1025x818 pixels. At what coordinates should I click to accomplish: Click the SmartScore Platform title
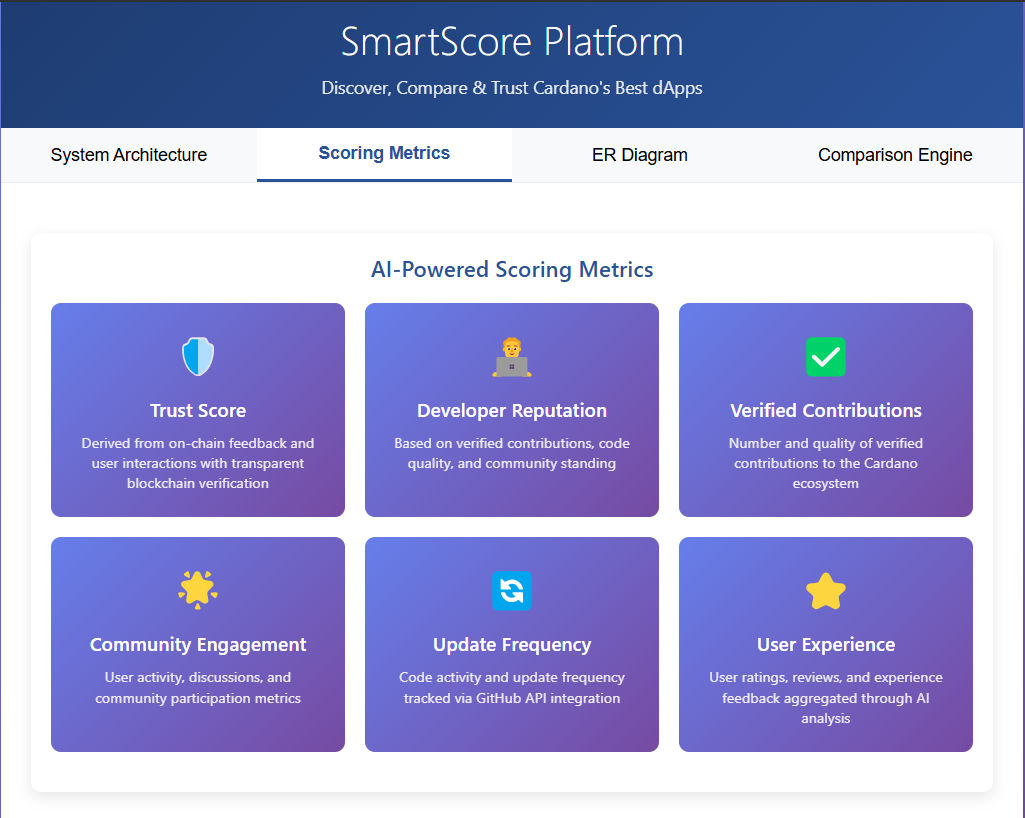(512, 42)
